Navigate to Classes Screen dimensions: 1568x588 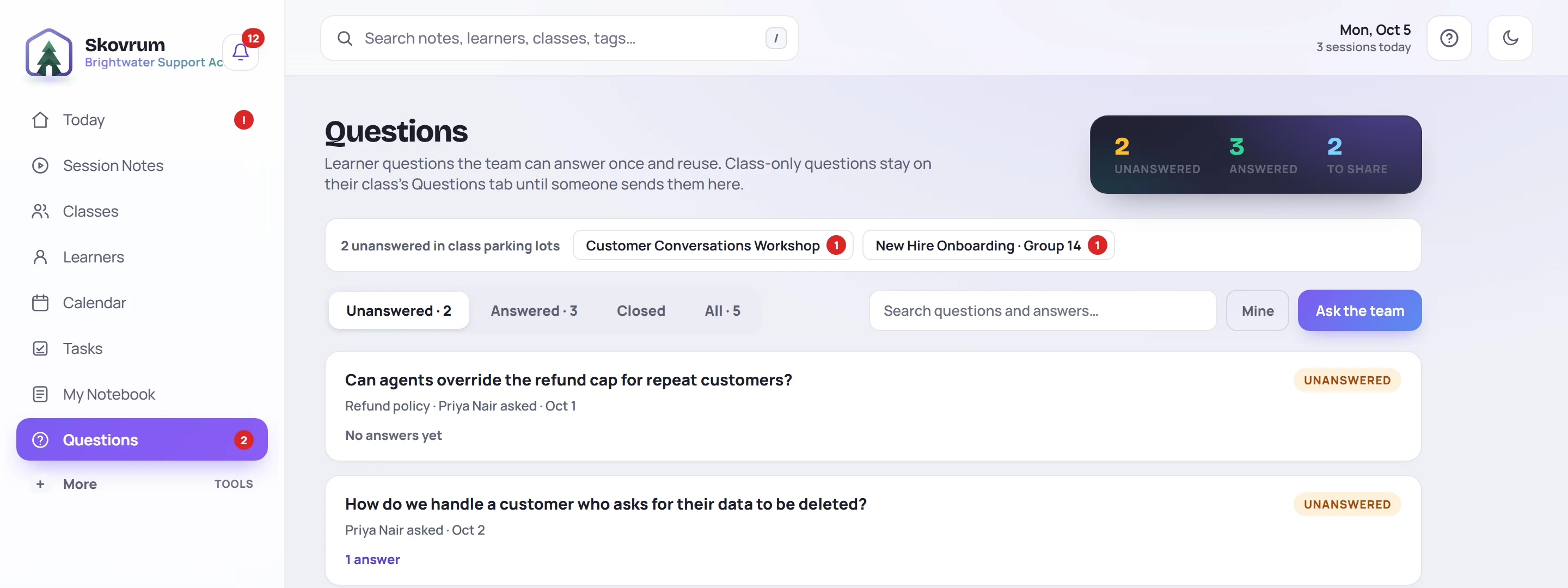tap(142, 211)
